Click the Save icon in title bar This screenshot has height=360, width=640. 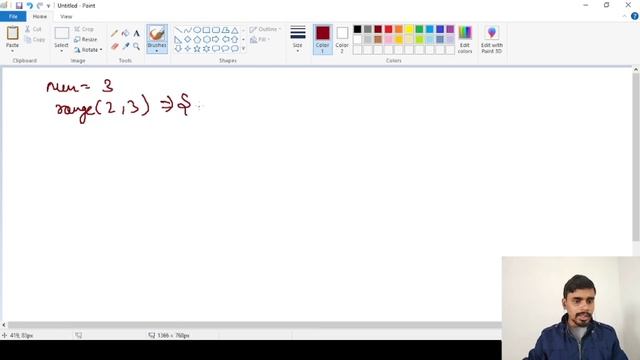(x=19, y=6)
